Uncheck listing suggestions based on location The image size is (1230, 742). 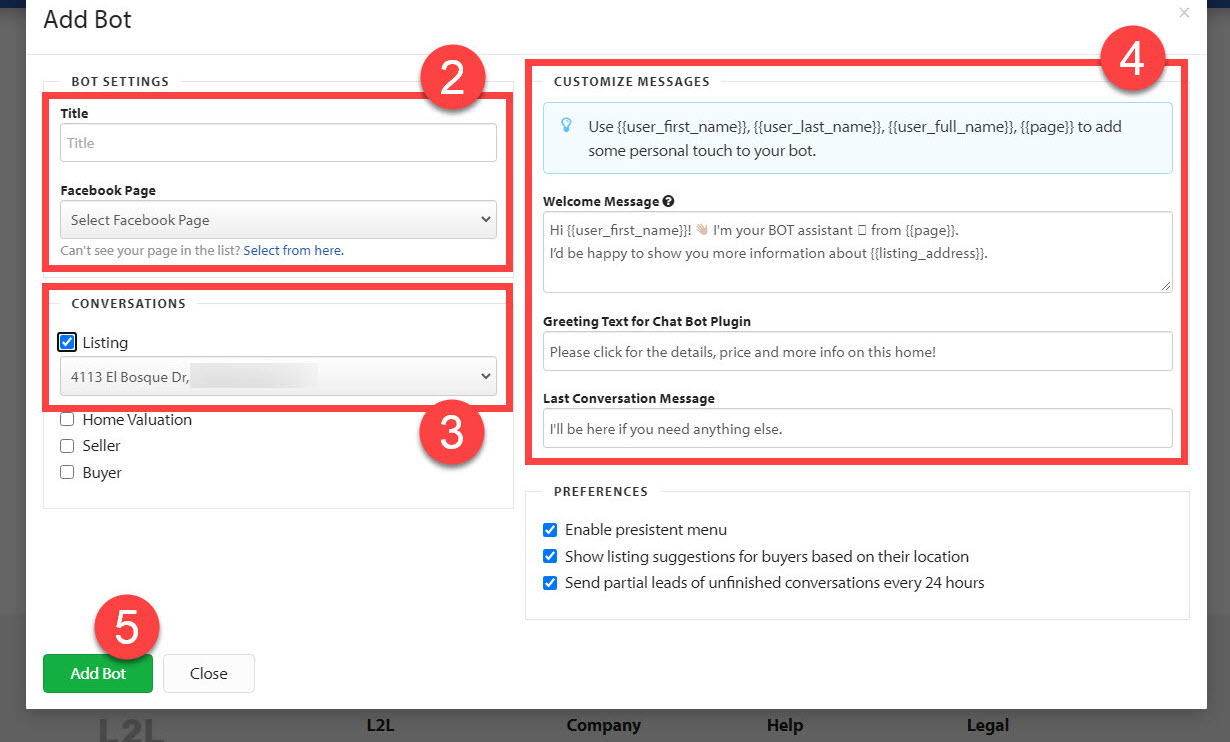click(x=550, y=556)
